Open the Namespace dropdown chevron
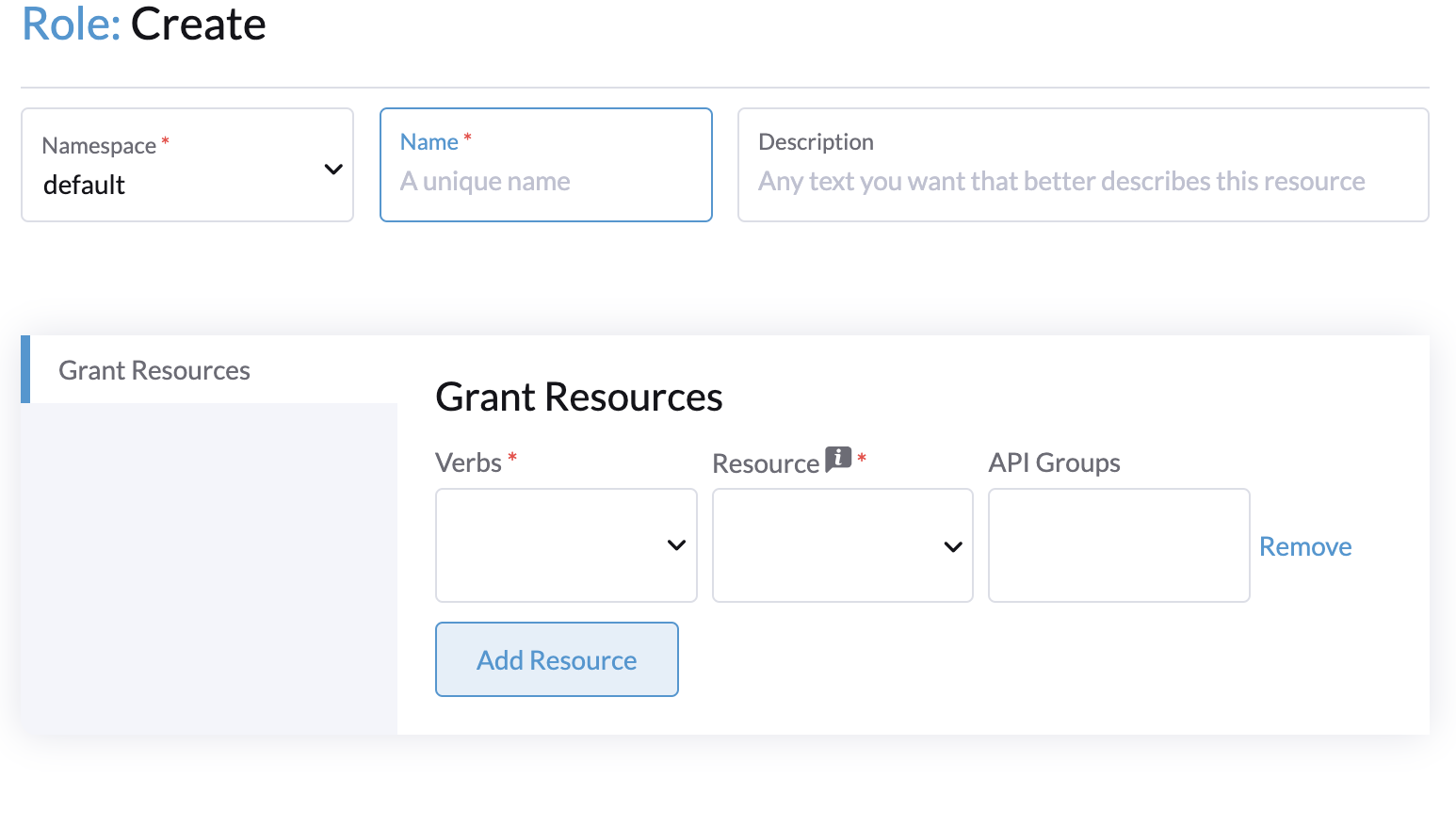 332,168
